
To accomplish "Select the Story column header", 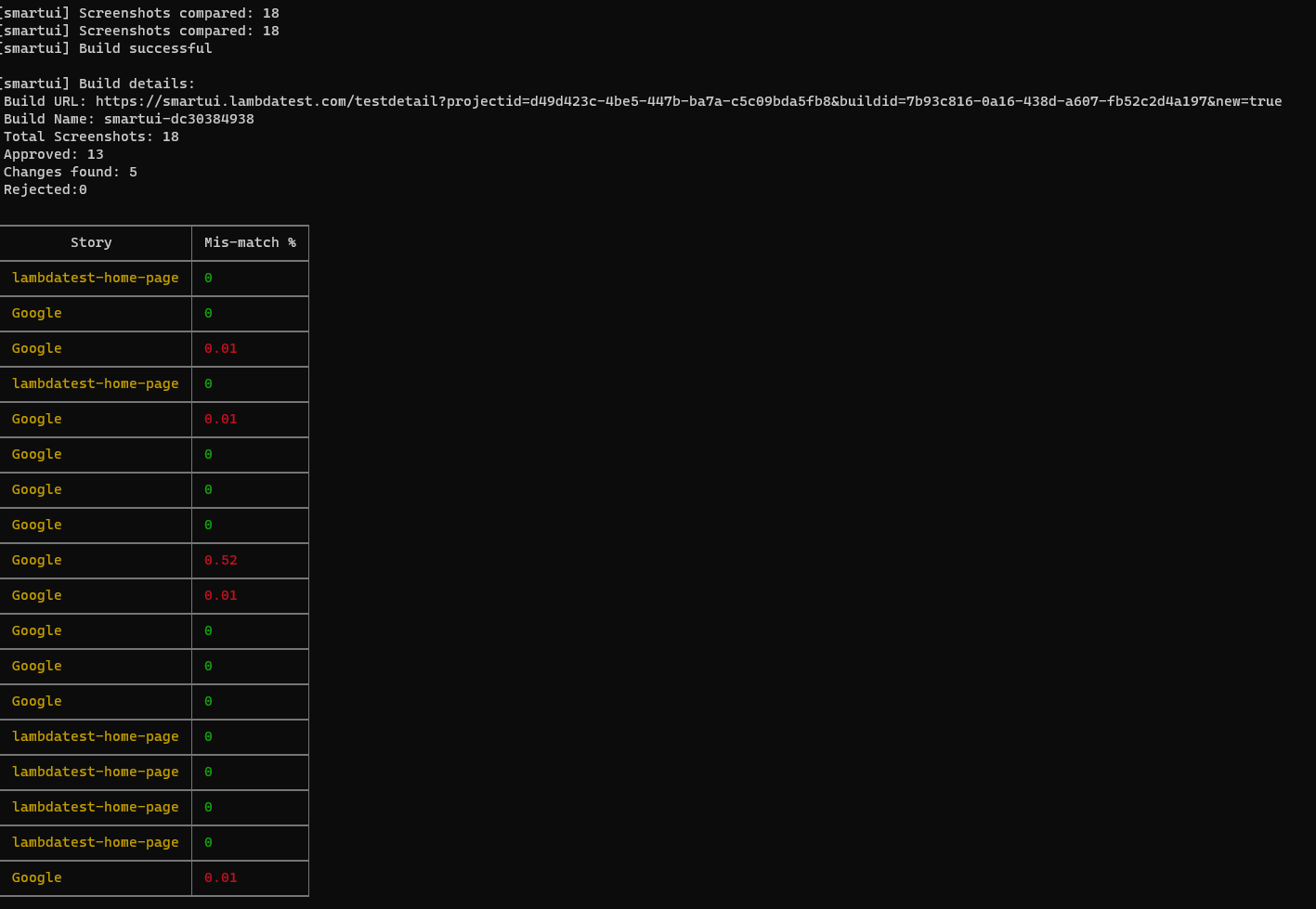I will 91,242.
